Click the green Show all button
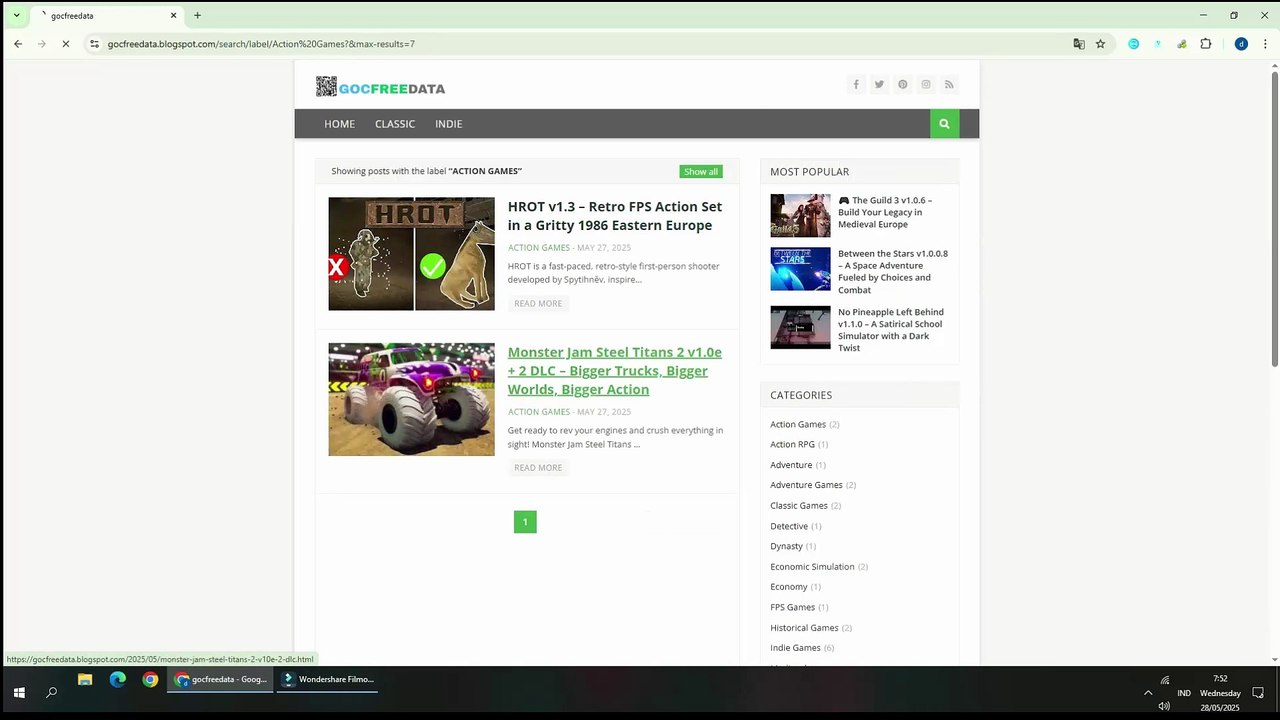 click(x=701, y=171)
